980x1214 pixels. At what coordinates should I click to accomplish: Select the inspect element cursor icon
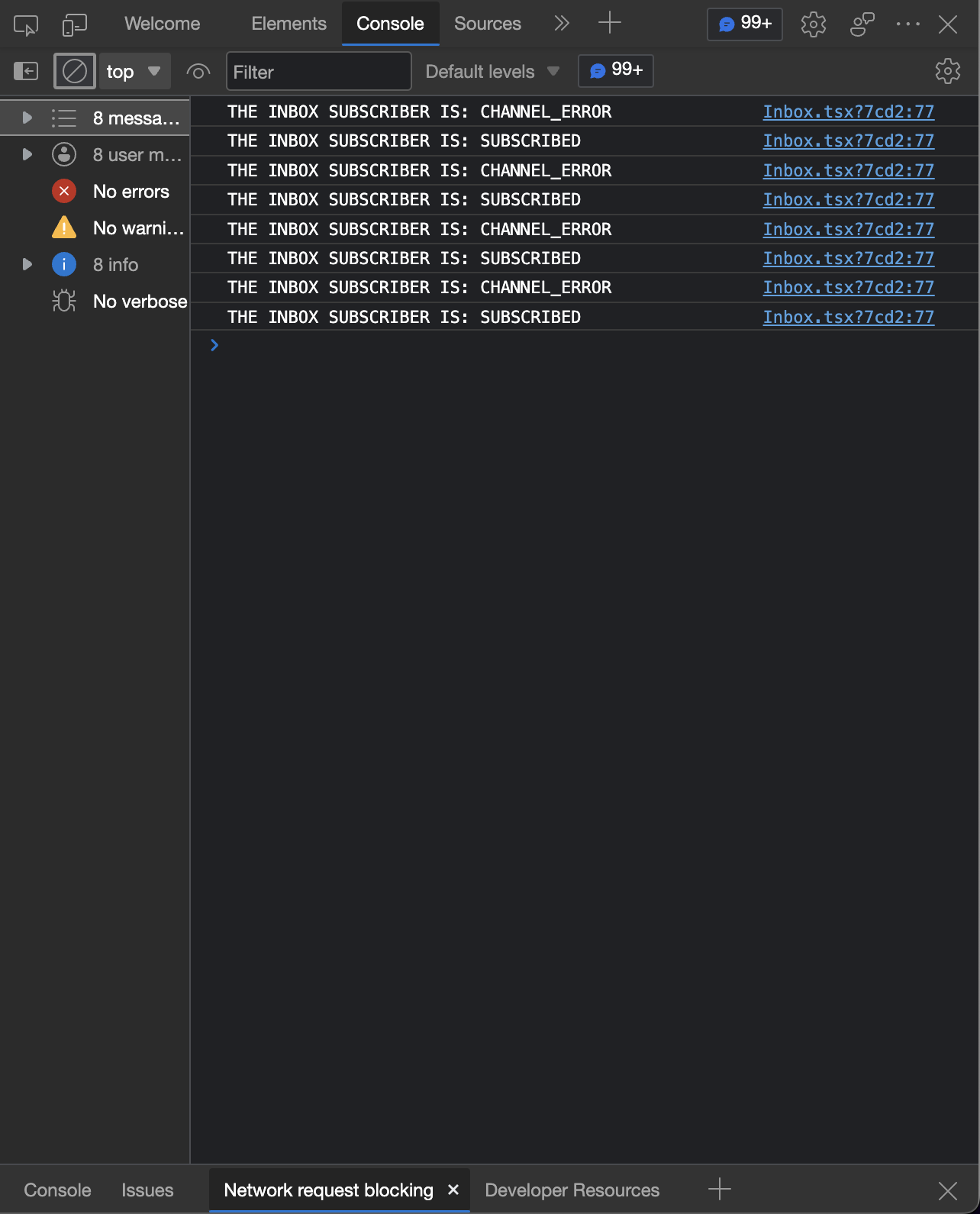pyautogui.click(x=25, y=24)
